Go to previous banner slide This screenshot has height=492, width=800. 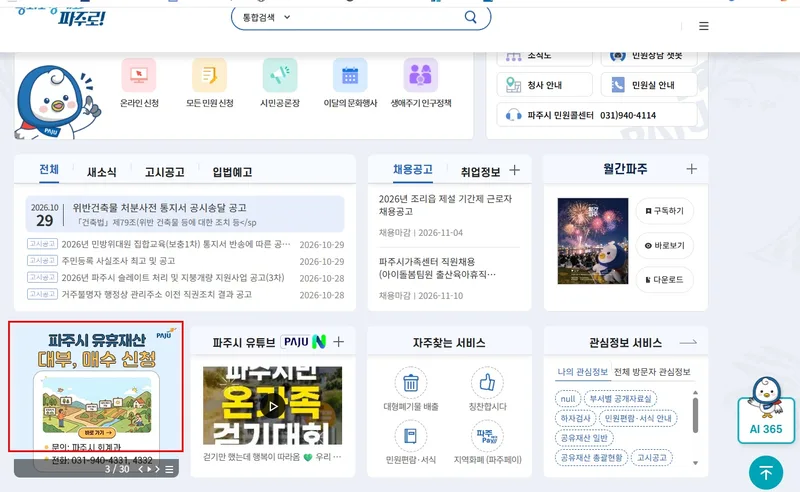point(141,469)
